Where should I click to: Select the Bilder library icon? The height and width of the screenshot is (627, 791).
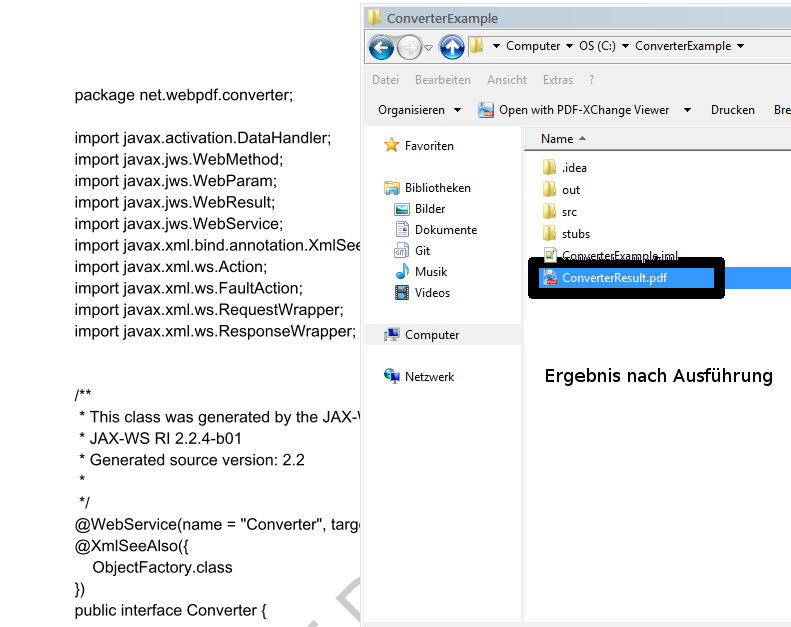click(x=402, y=209)
